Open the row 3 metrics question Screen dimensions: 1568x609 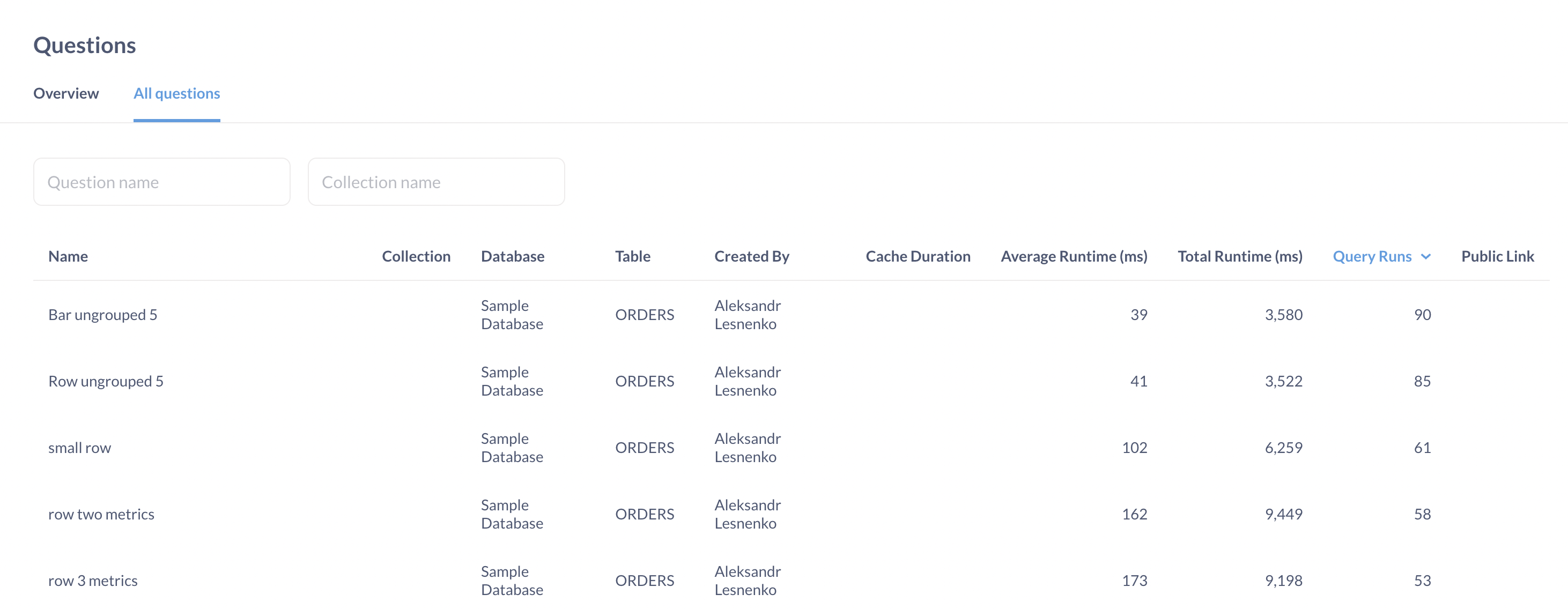[x=93, y=580]
